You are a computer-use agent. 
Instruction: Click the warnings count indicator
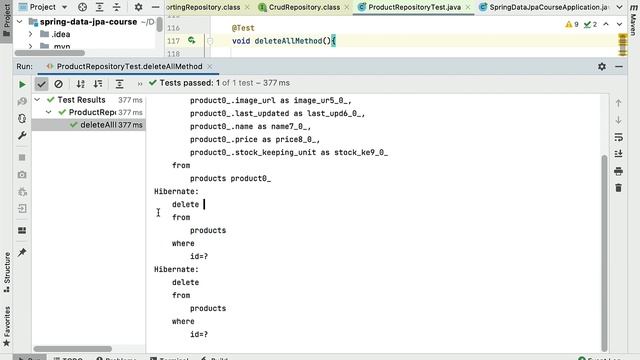click(572, 24)
